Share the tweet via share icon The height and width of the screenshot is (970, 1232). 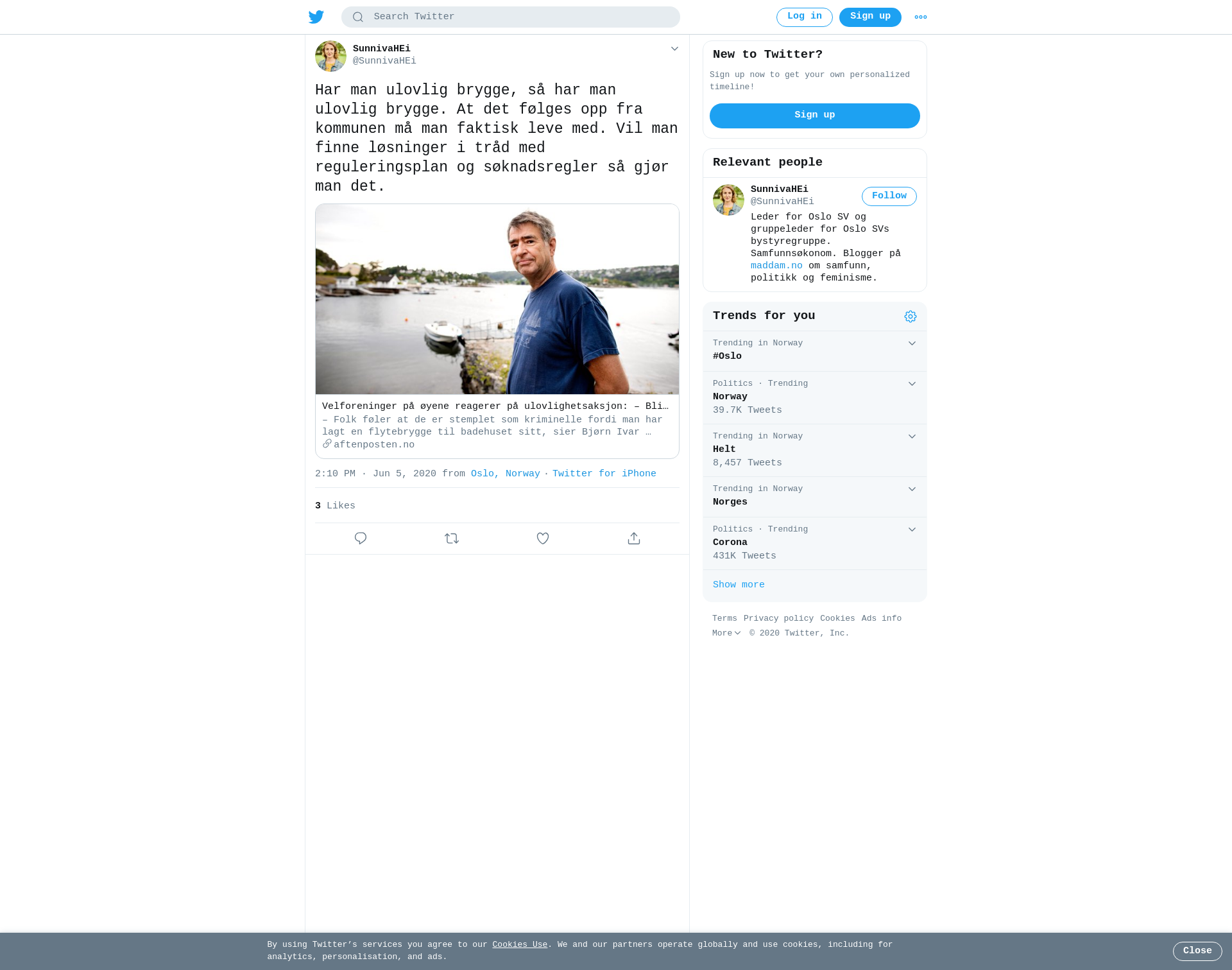point(634,539)
